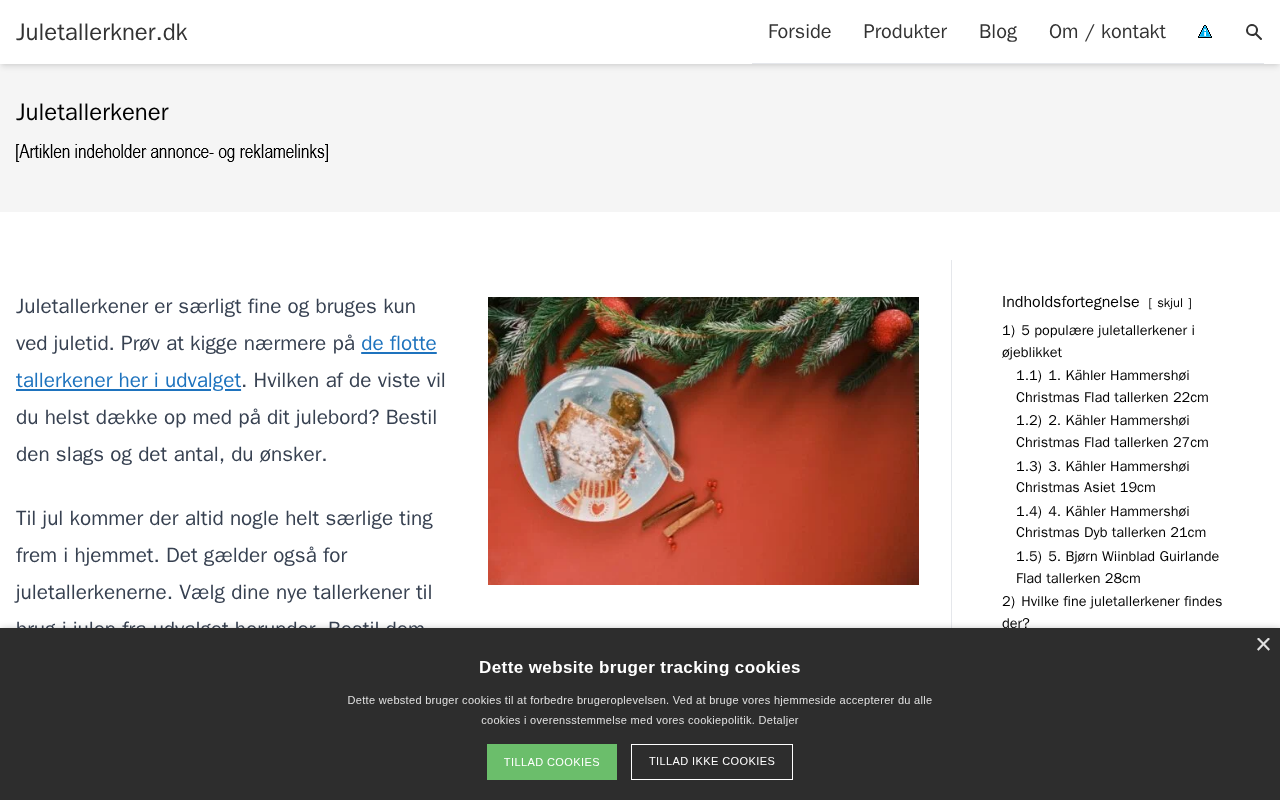Viewport: 1280px width, 800px height.
Task: Accept cookies with Tillad cookies button
Action: tap(552, 762)
